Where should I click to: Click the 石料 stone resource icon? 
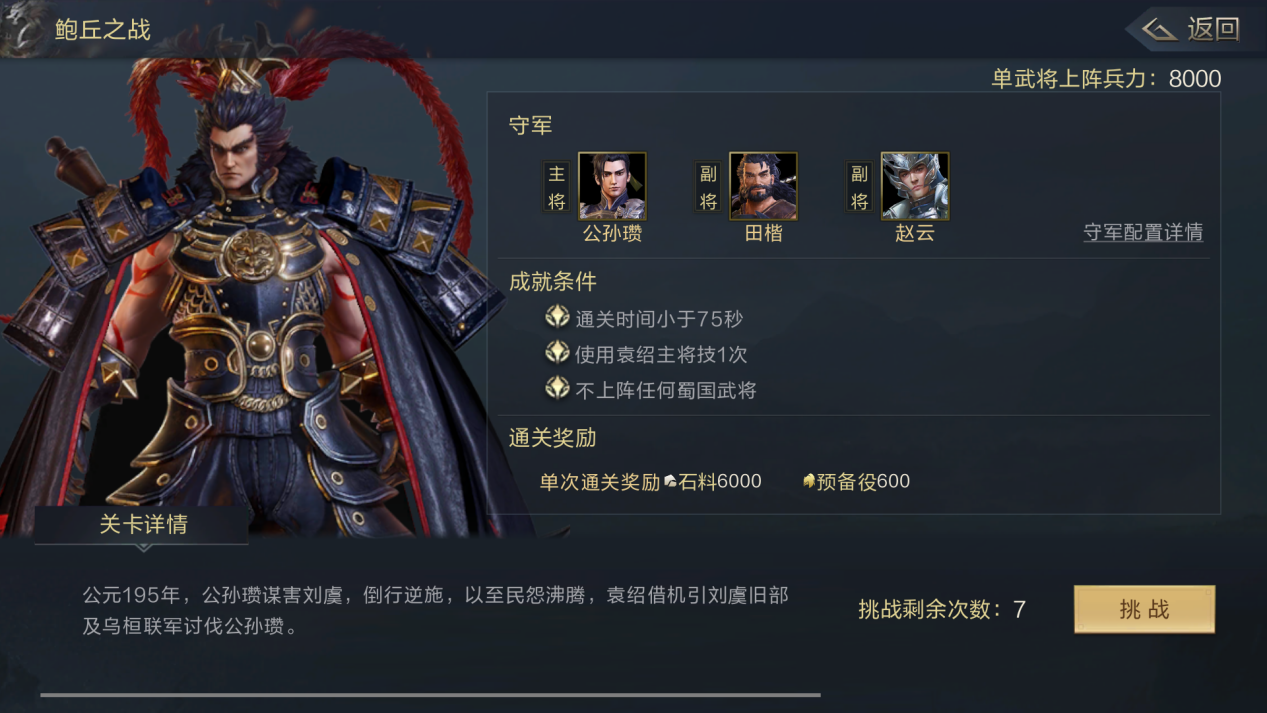coord(671,482)
